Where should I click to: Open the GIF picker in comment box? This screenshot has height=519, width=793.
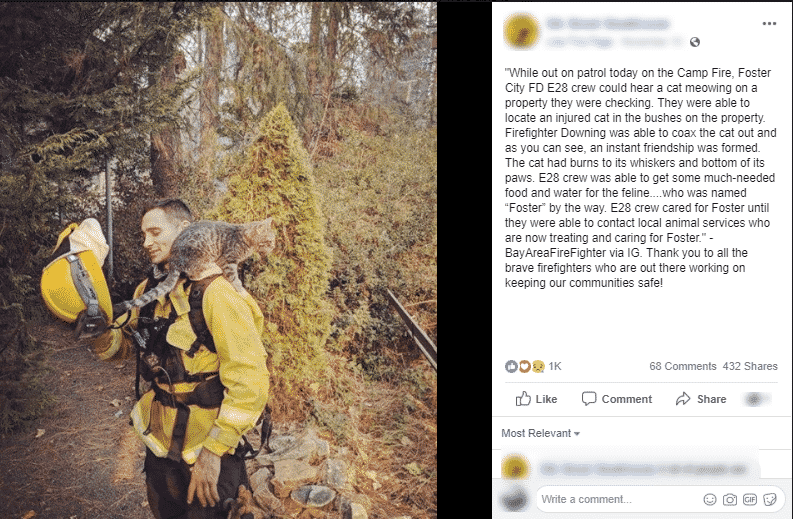[750, 500]
